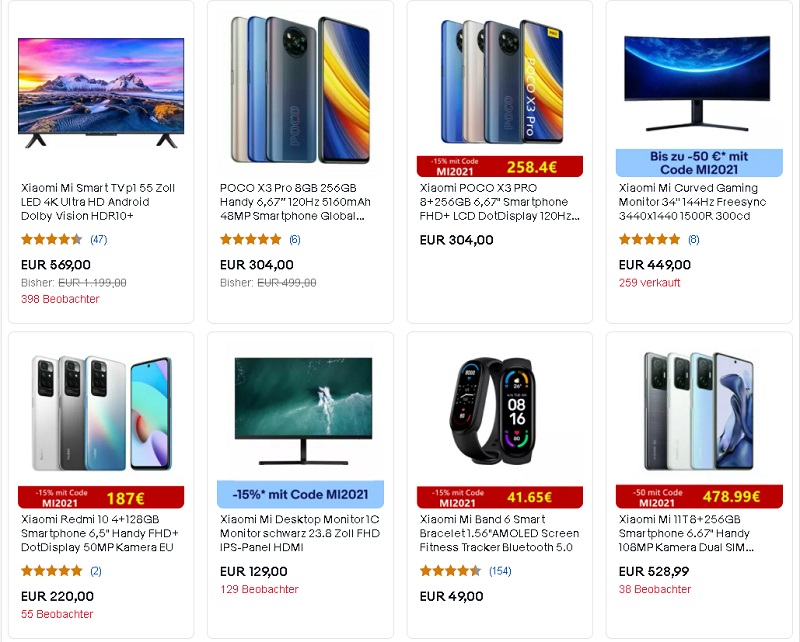The width and height of the screenshot is (800, 642).
Task: Open the Xiaomi Mi 11T 8+256GB listing title
Action: [686, 533]
